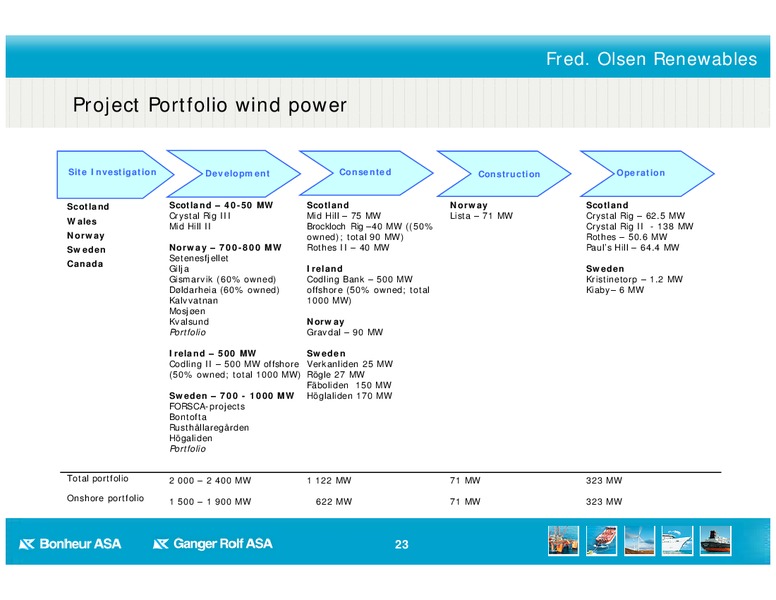Click Lista – 71 MW
This screenshot has width=776, height=600.
pos(482,216)
